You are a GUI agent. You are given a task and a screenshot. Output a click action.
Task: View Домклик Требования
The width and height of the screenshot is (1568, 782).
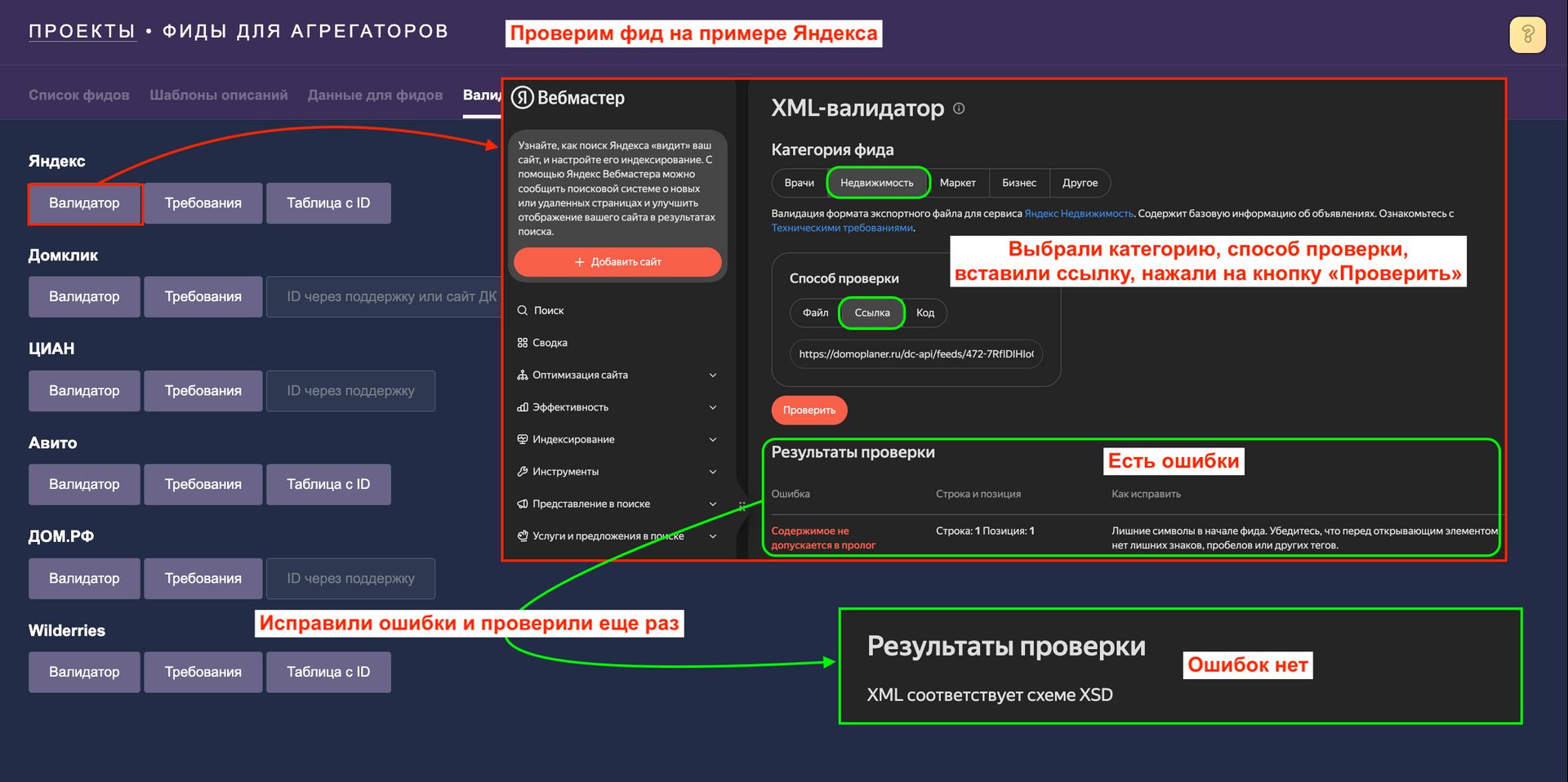click(x=203, y=296)
